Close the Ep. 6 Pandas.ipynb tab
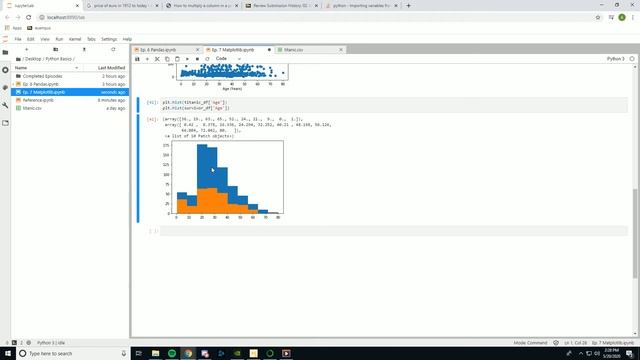Image resolution: width=640 pixels, height=360 pixels. tap(198, 50)
